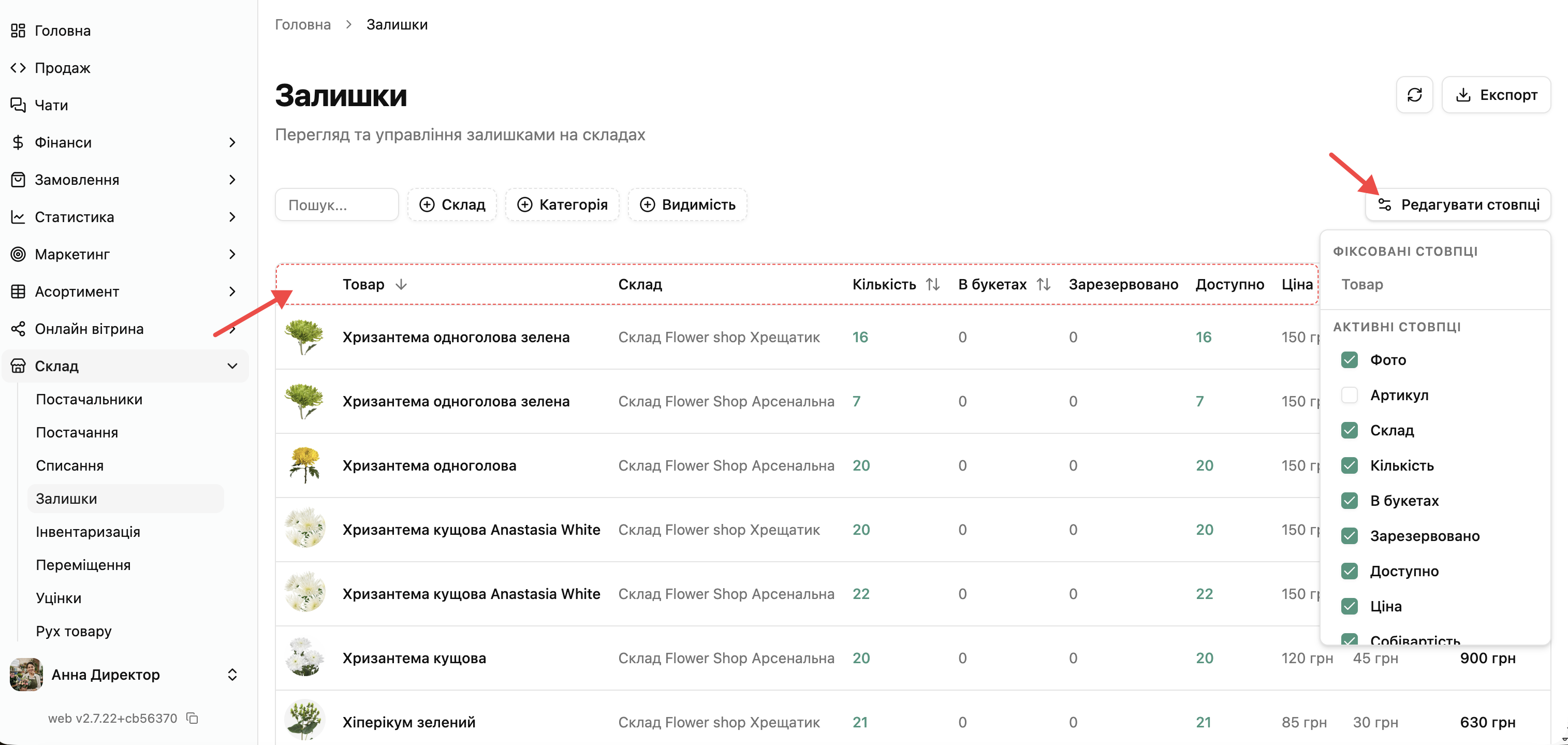Focus the Пошук search field

[x=336, y=204]
